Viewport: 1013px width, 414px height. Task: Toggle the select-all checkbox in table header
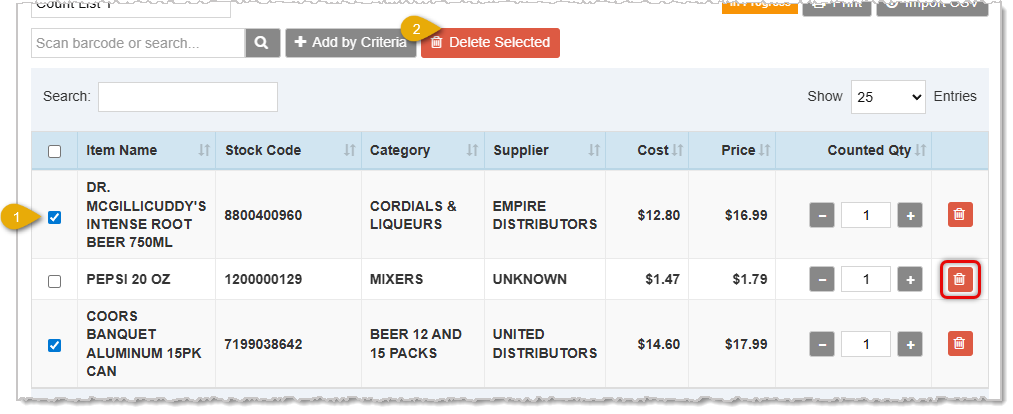(55, 151)
